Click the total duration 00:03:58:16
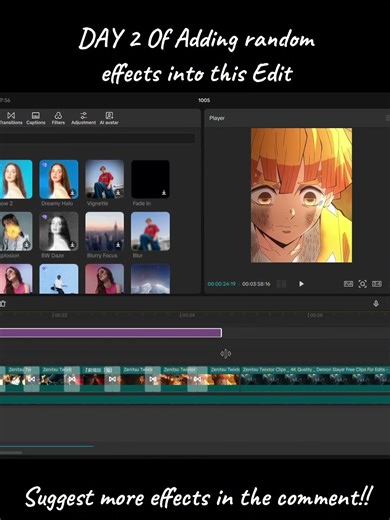The height and width of the screenshot is (520, 390). pos(256,284)
